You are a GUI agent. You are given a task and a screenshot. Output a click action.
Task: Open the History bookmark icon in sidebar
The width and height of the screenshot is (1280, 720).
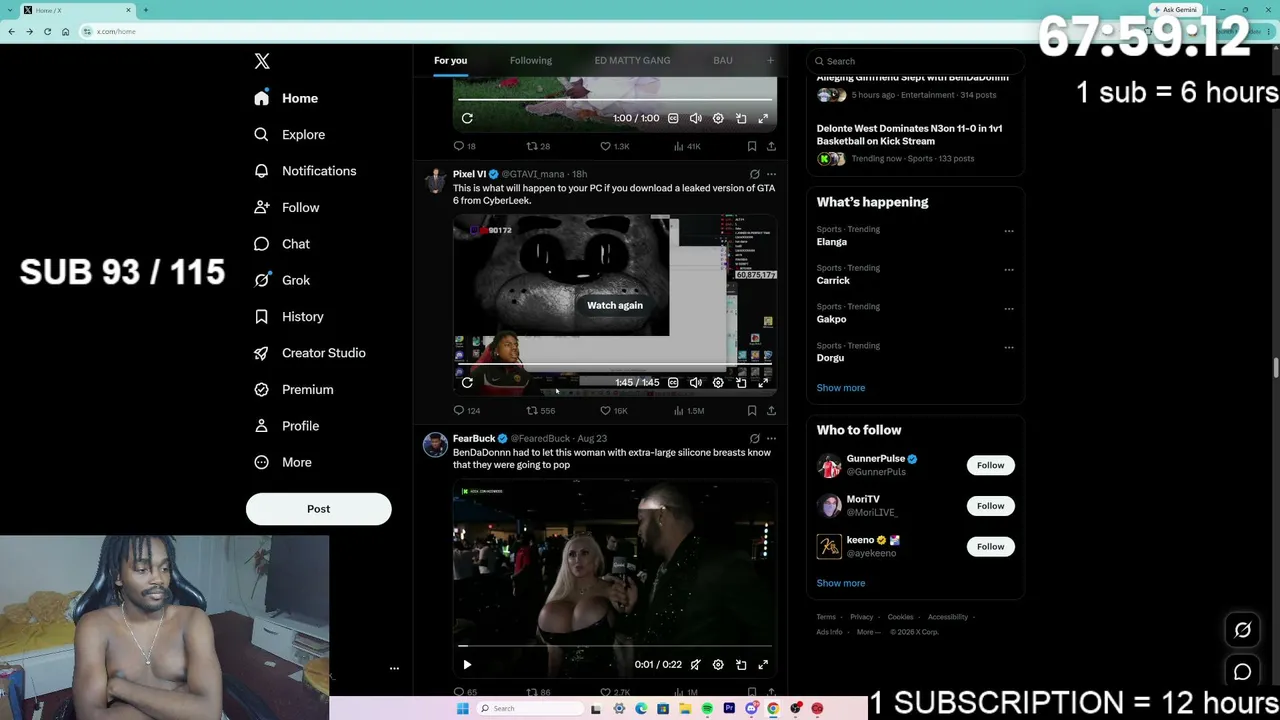[261, 317]
